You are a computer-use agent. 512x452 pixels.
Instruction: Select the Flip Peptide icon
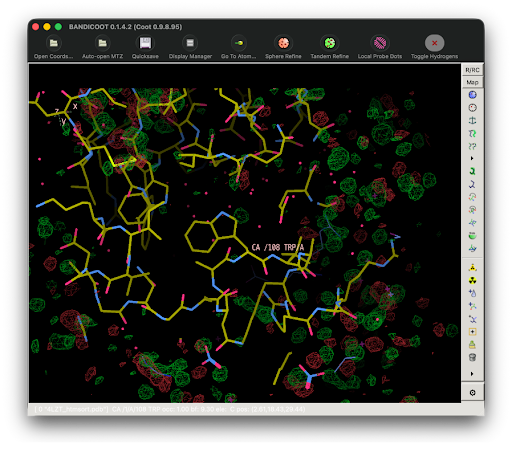pos(472,222)
